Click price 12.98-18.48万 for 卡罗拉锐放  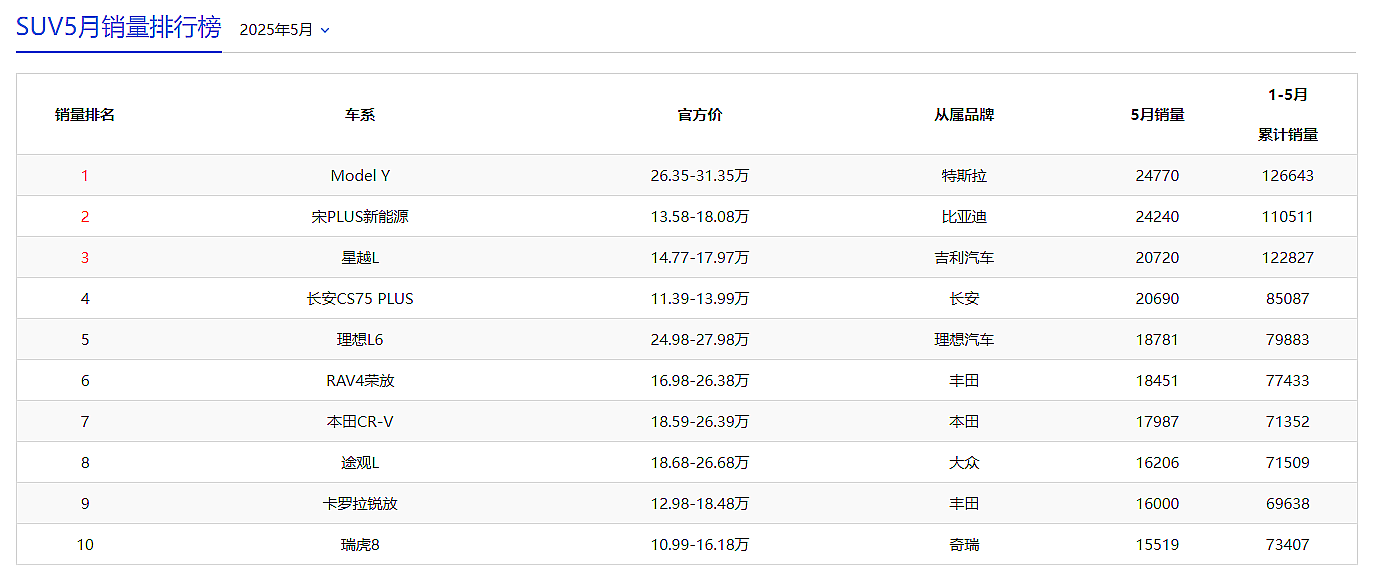[699, 504]
